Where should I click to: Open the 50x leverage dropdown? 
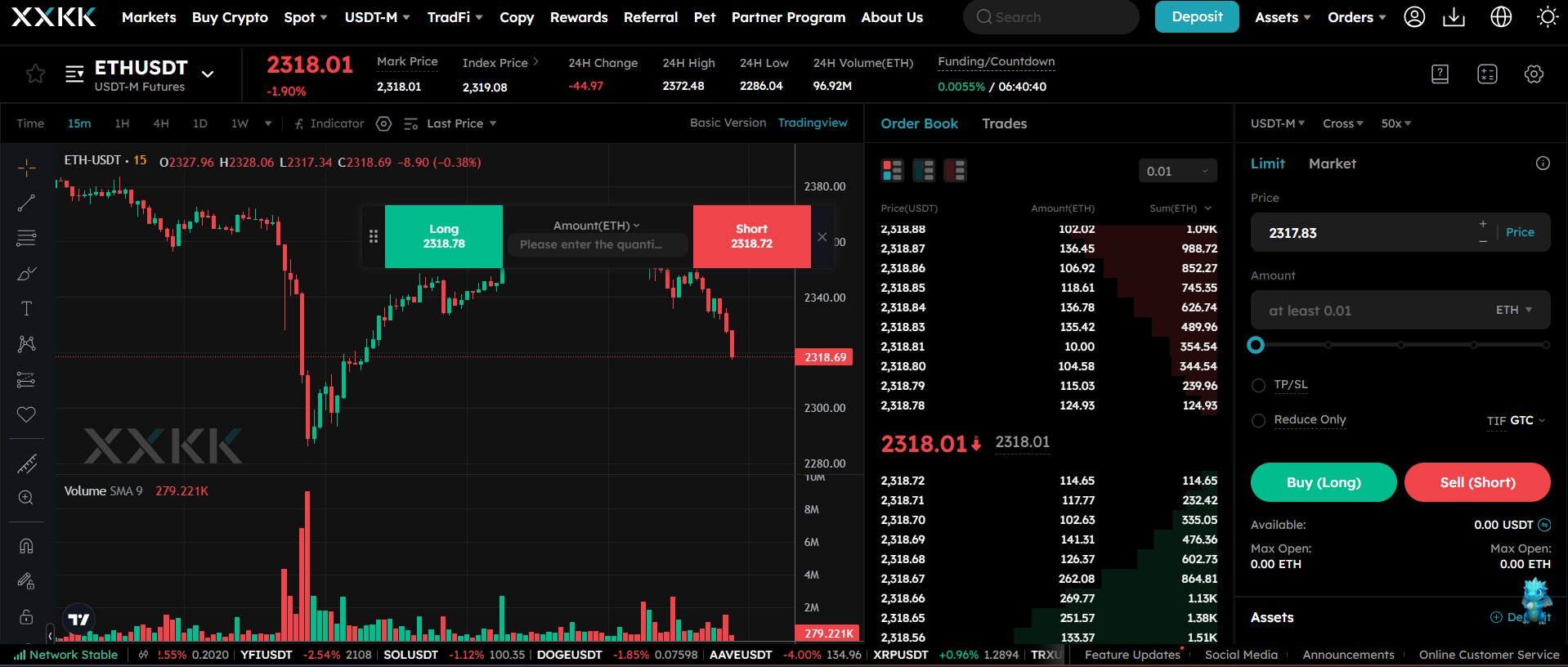(1396, 123)
